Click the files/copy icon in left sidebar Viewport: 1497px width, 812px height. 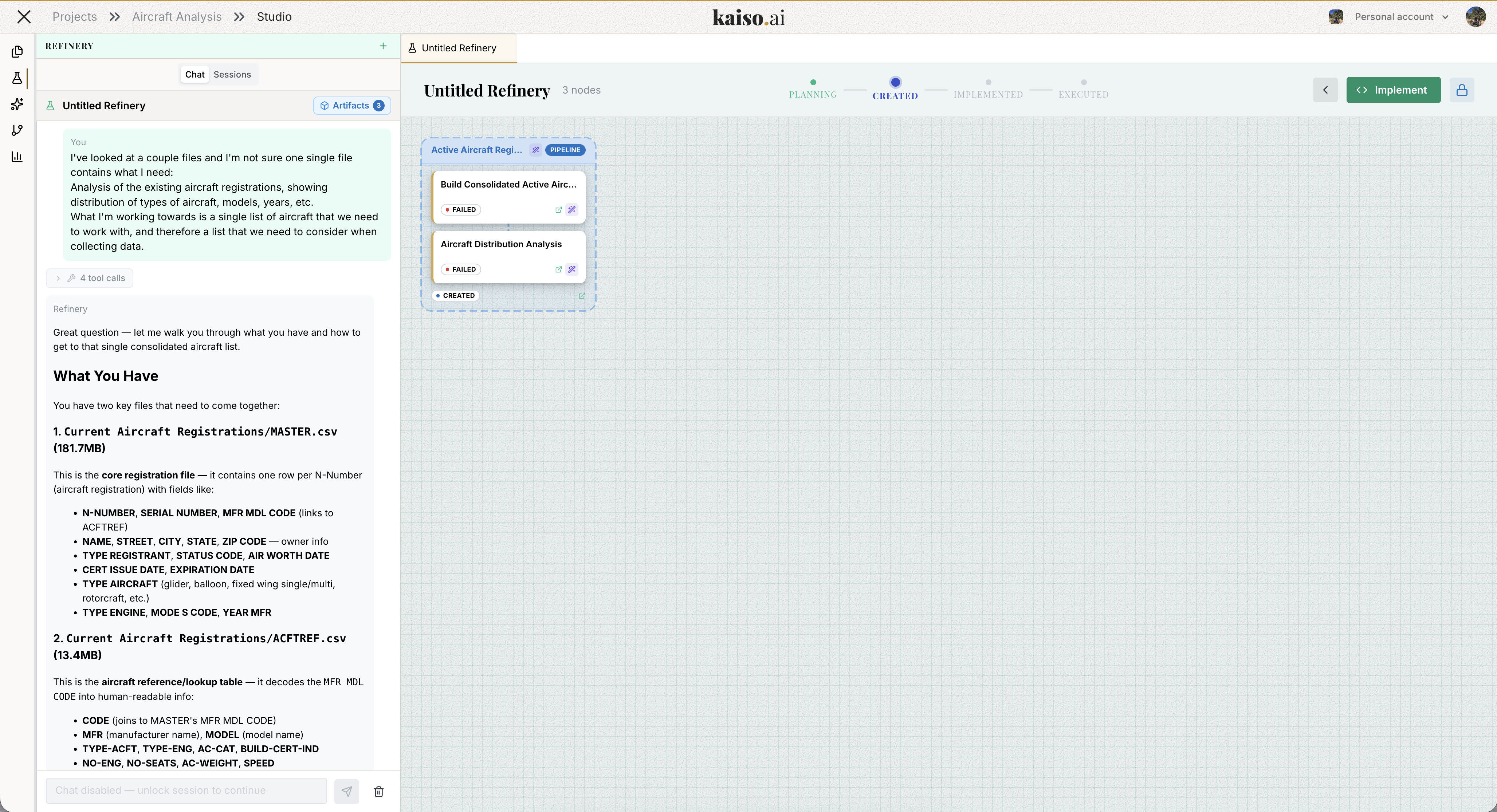(17, 52)
